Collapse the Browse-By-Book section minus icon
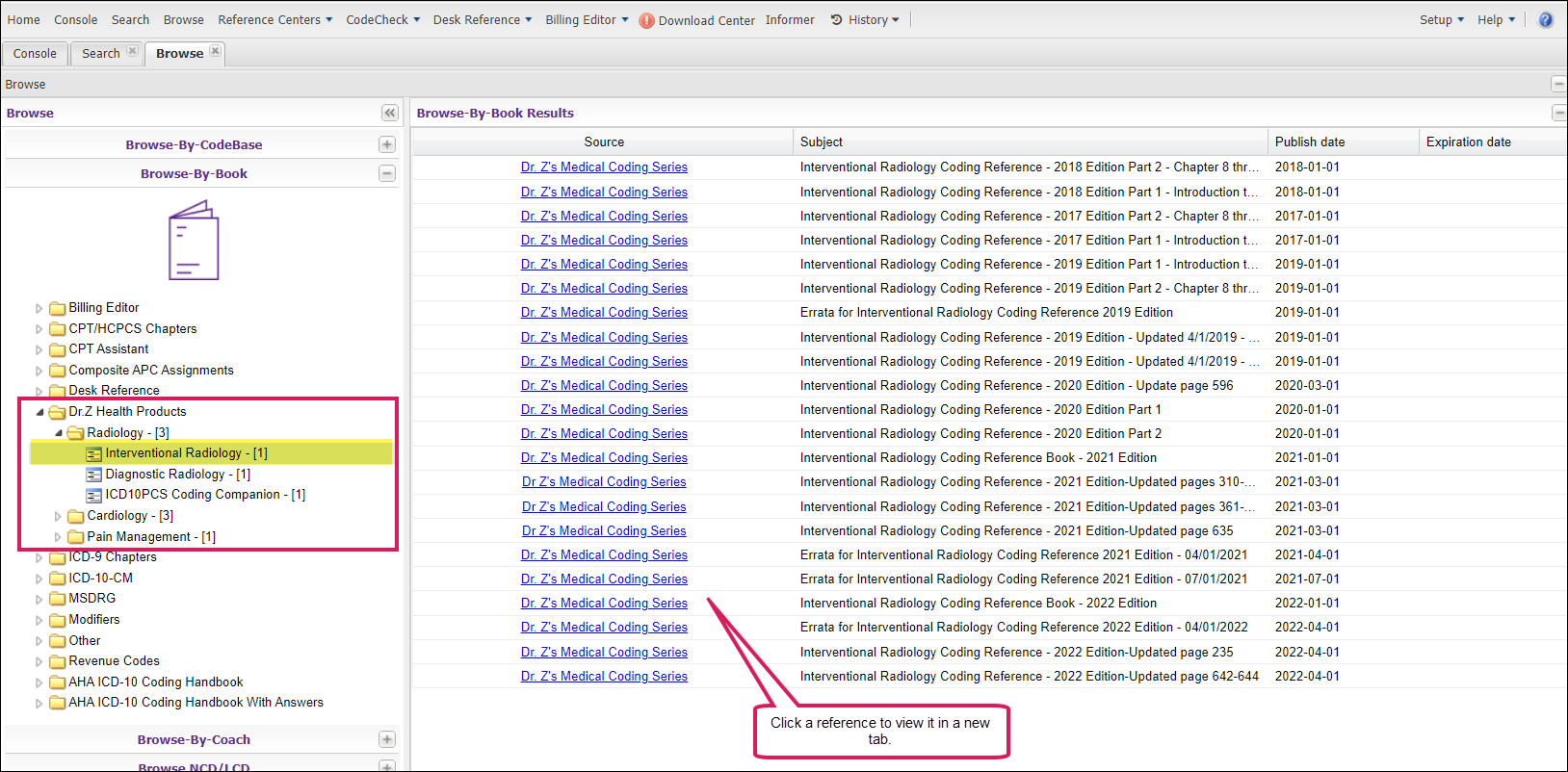The image size is (1568, 772). [387, 173]
